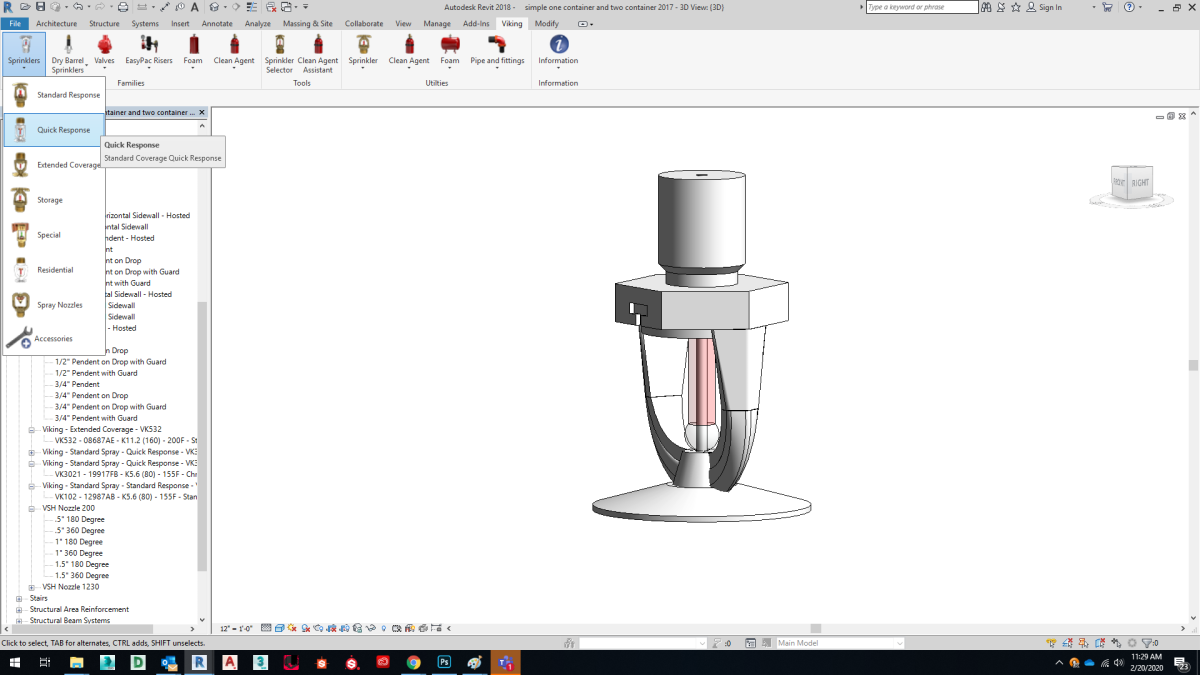Open Clean Agent utilities dropdown
Screen dimensions: 1200x675
[409, 54]
